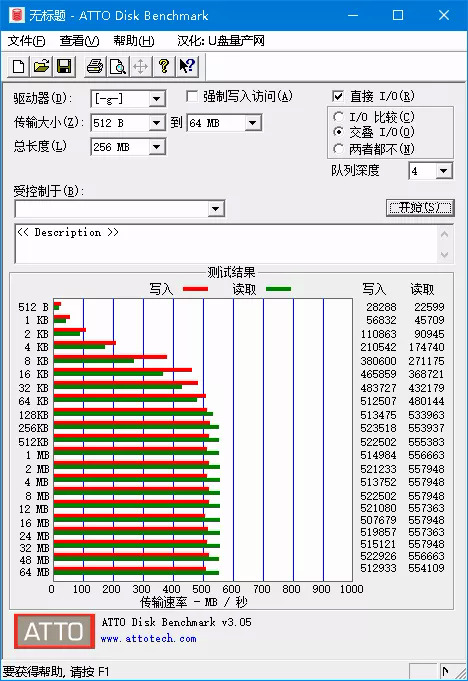Click the 开始 start button
468x681 pixels.
419,208
